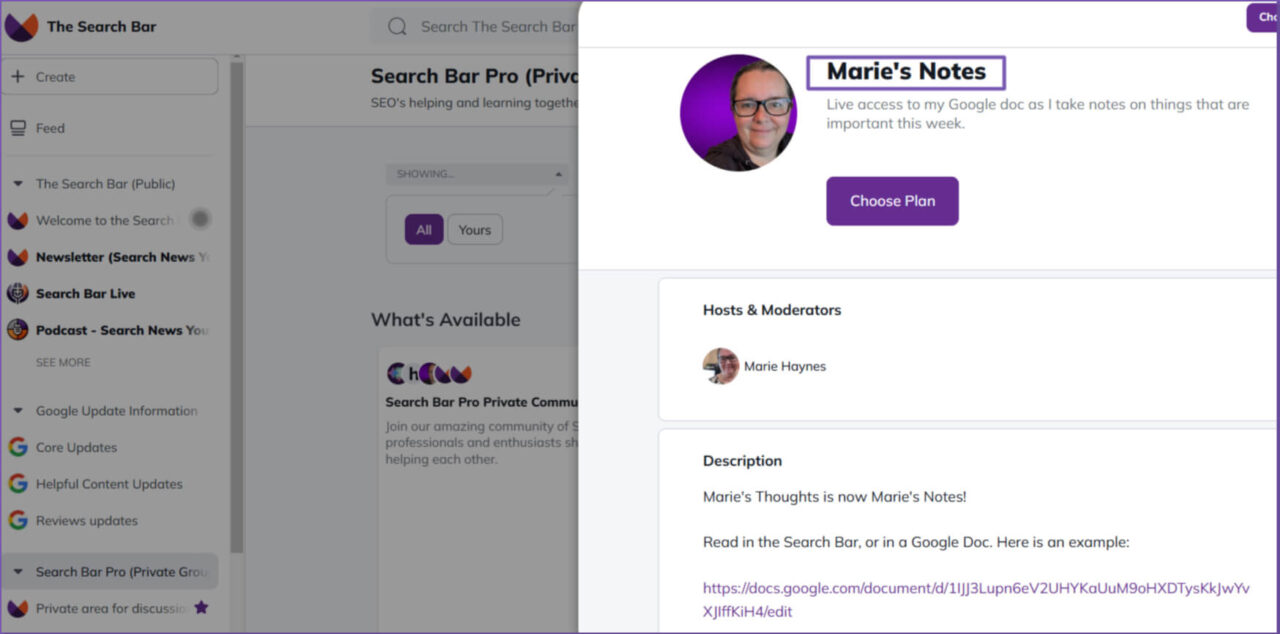Click Search Bar Pro (Private Group) page title
The image size is (1280, 634).
point(474,76)
